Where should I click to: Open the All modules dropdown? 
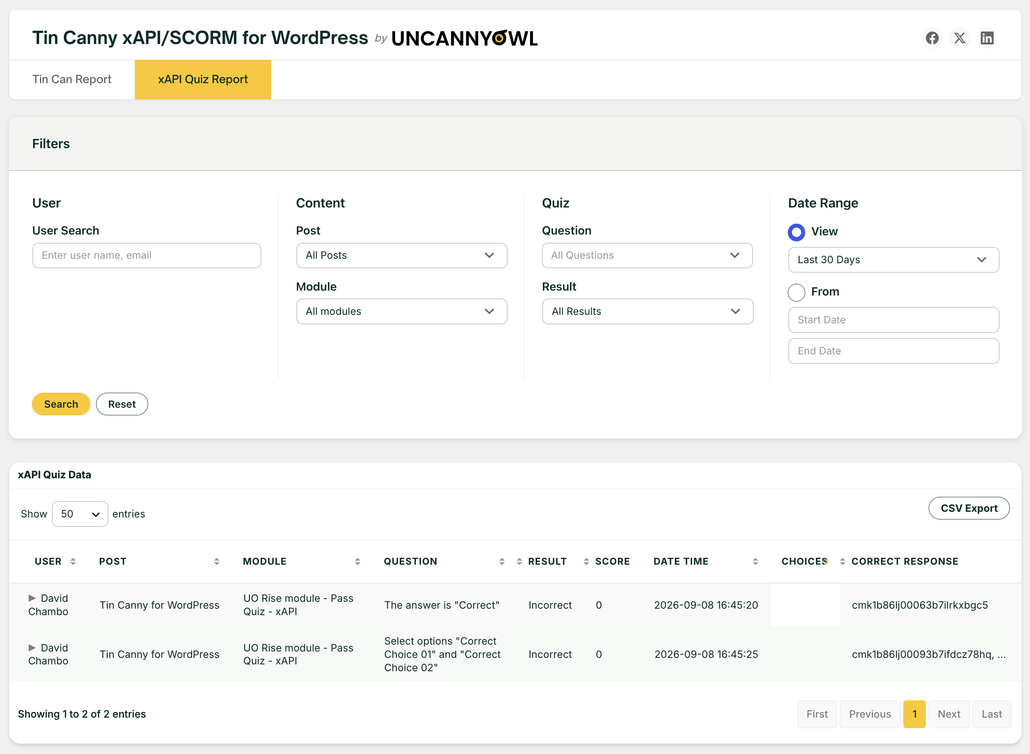(401, 311)
